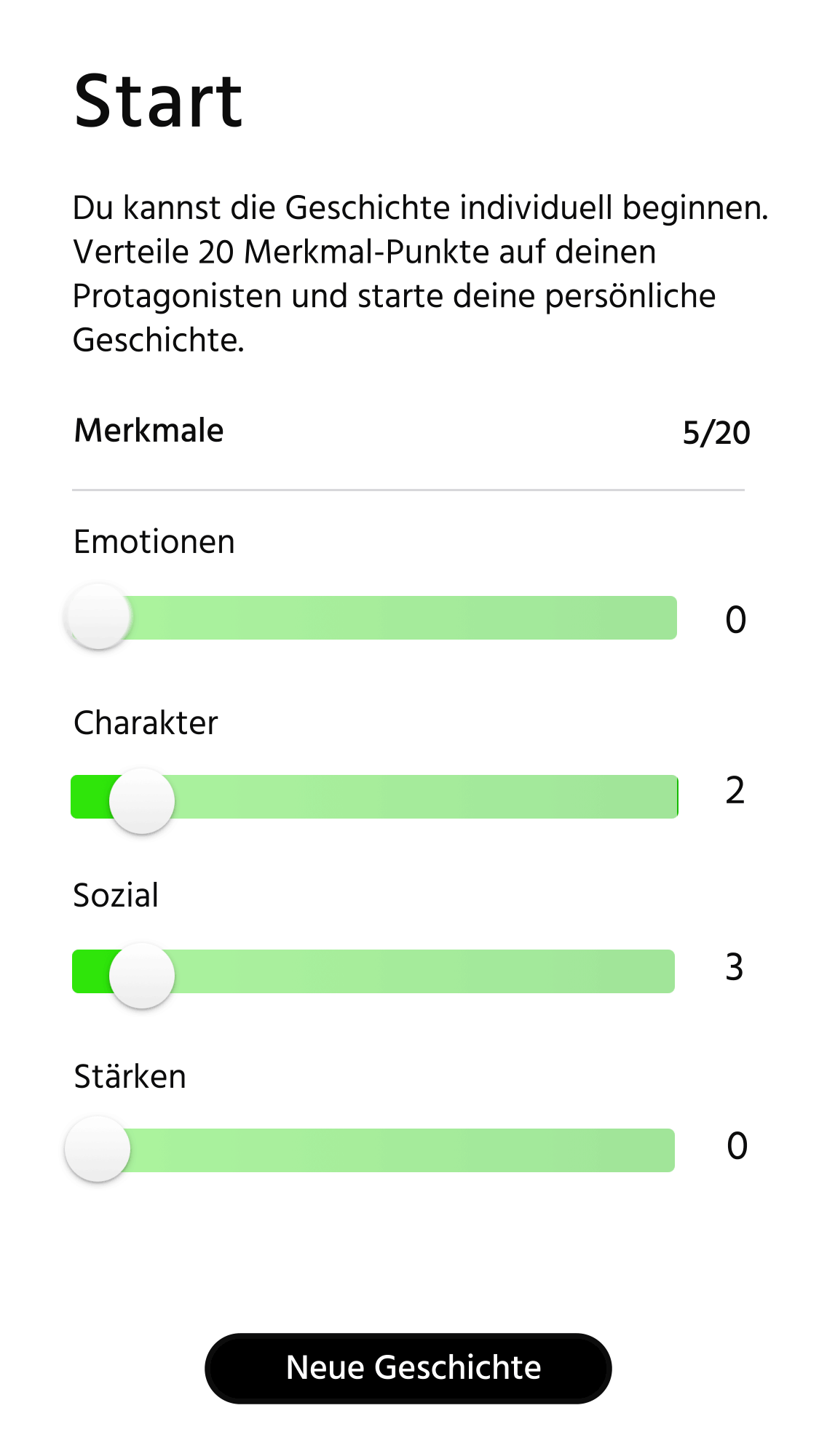Select the Stärken label
The image size is (819, 1456).
(130, 1077)
